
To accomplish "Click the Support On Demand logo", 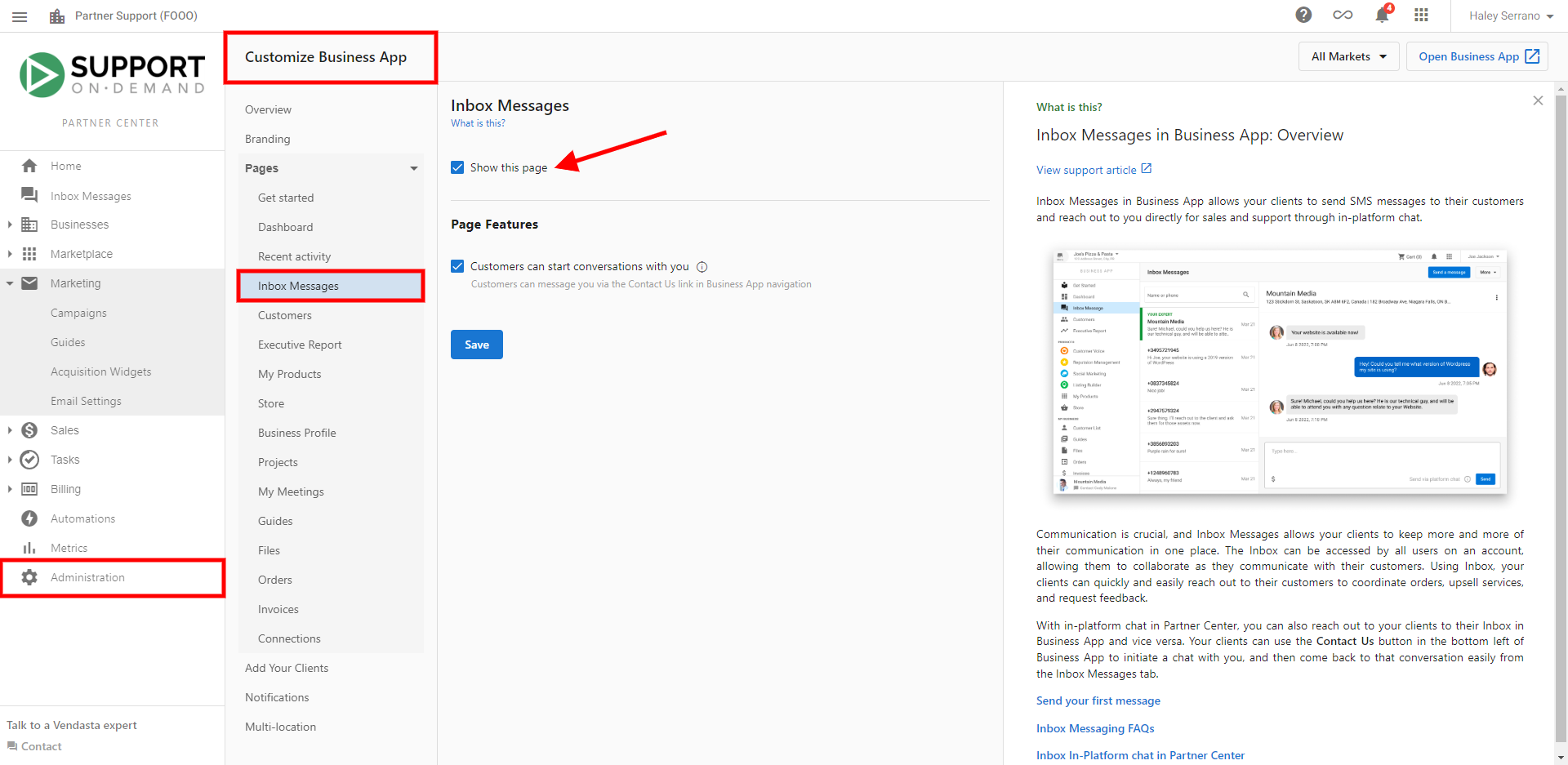I will pos(112,75).
